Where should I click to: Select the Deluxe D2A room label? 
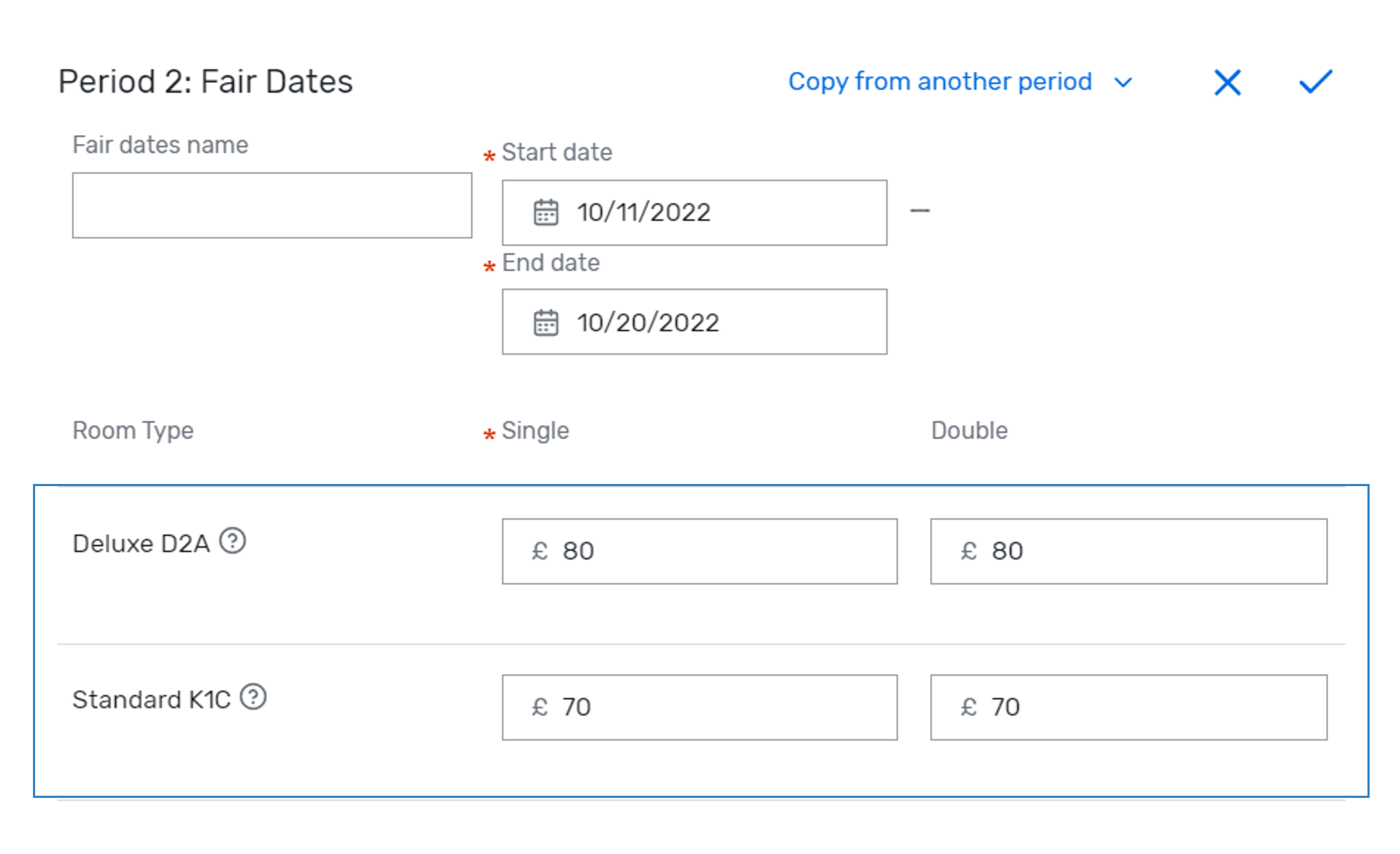click(141, 544)
